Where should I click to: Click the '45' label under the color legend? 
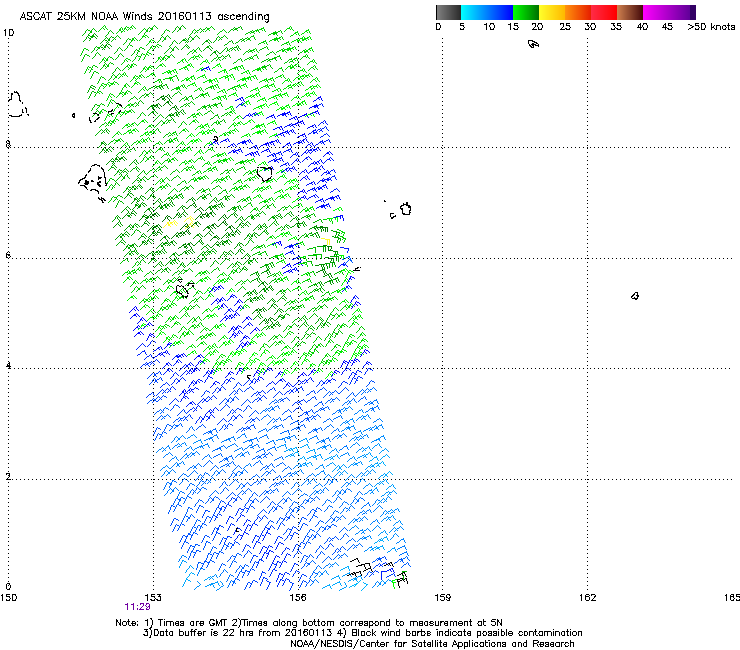tap(667, 27)
